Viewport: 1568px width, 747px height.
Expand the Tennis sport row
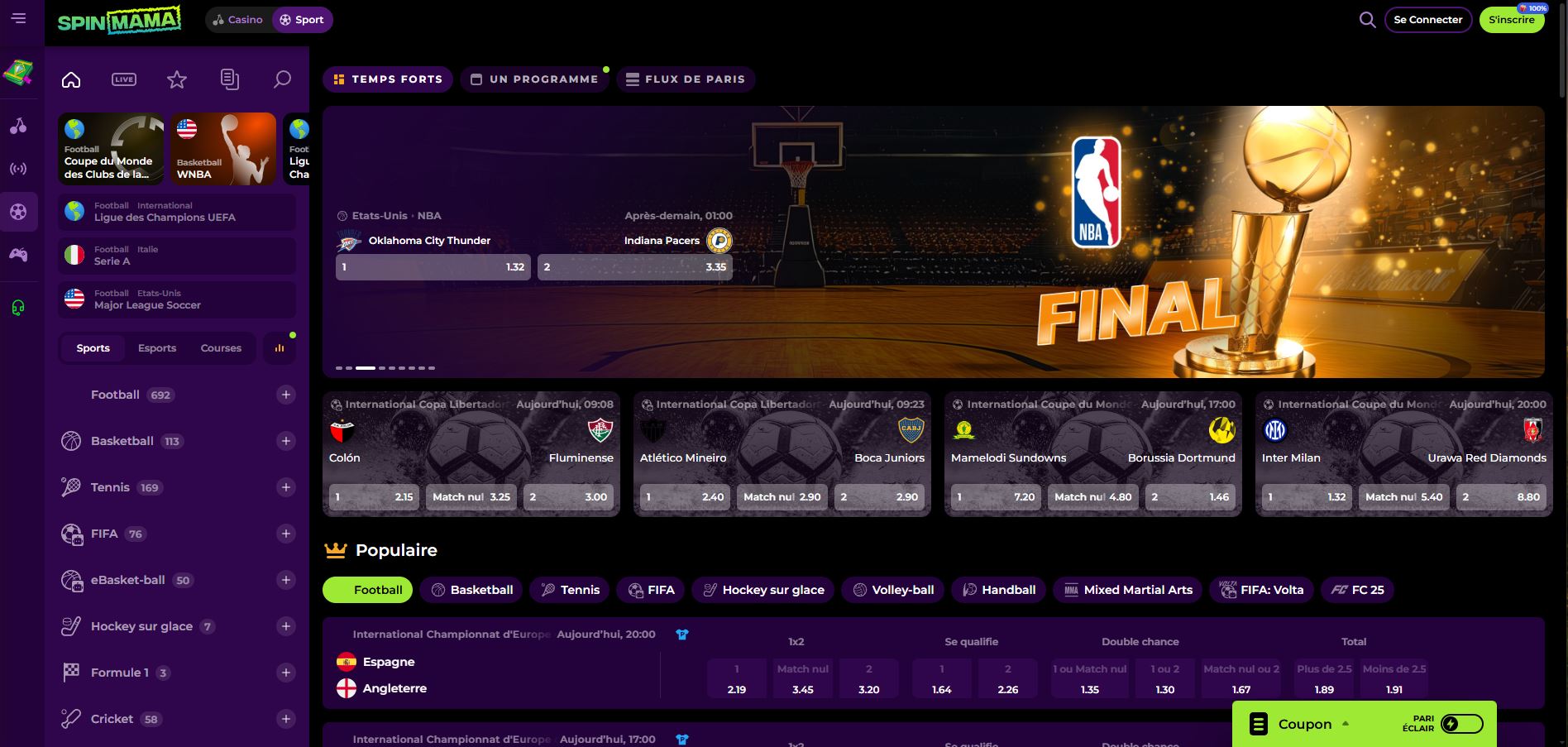coord(285,487)
